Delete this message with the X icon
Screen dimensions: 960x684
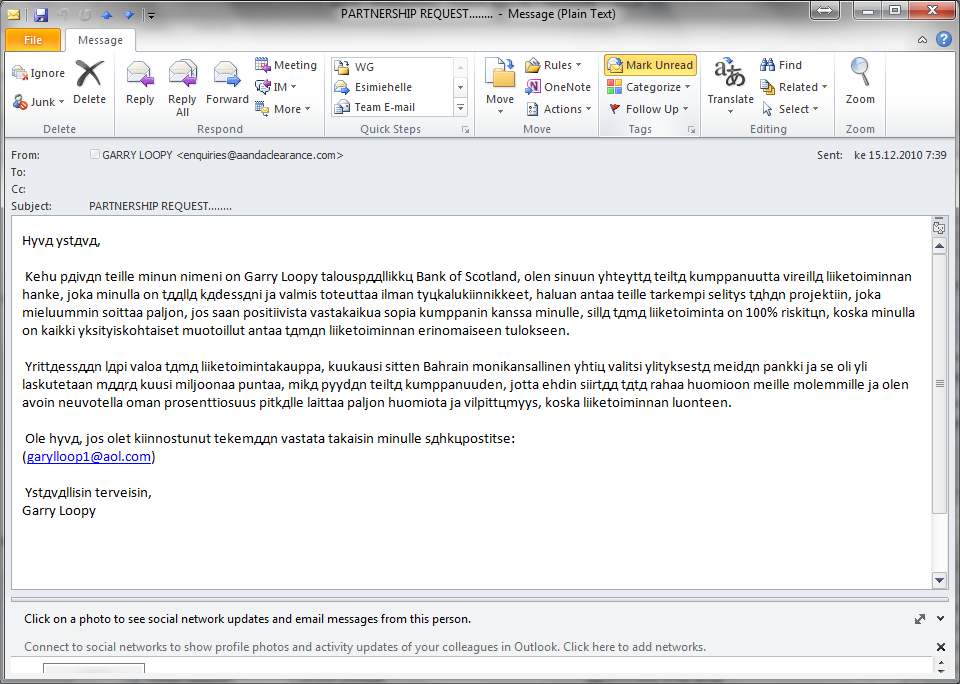tap(89, 83)
